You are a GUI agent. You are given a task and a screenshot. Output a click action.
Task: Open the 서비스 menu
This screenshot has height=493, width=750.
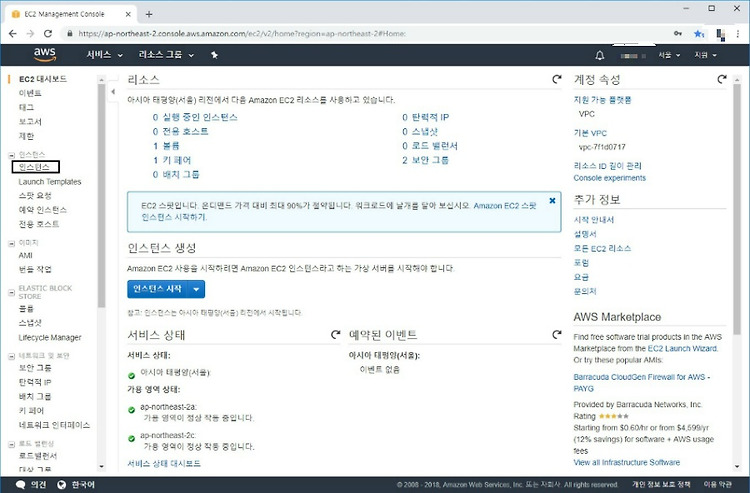coord(104,55)
